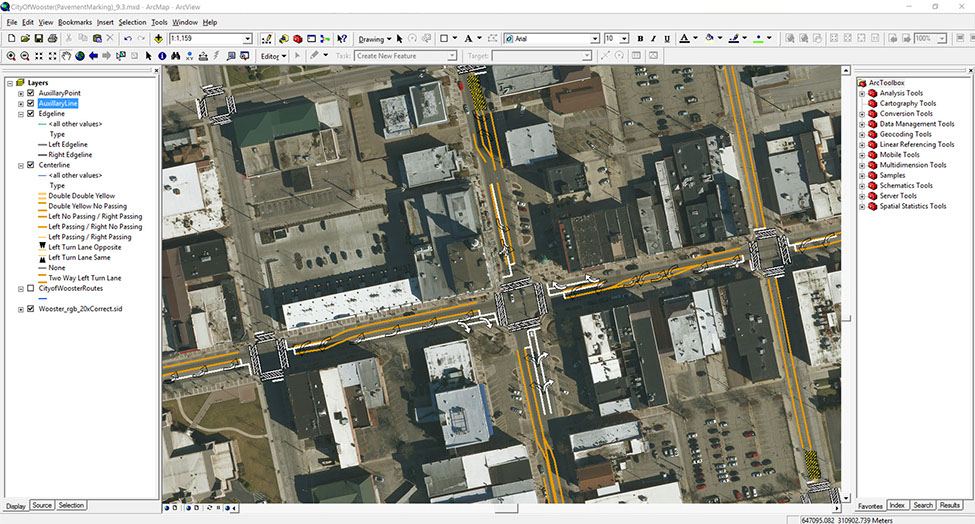Expand the AuxillaryPoint layer legend
This screenshot has width=975, height=524.
(x=21, y=93)
